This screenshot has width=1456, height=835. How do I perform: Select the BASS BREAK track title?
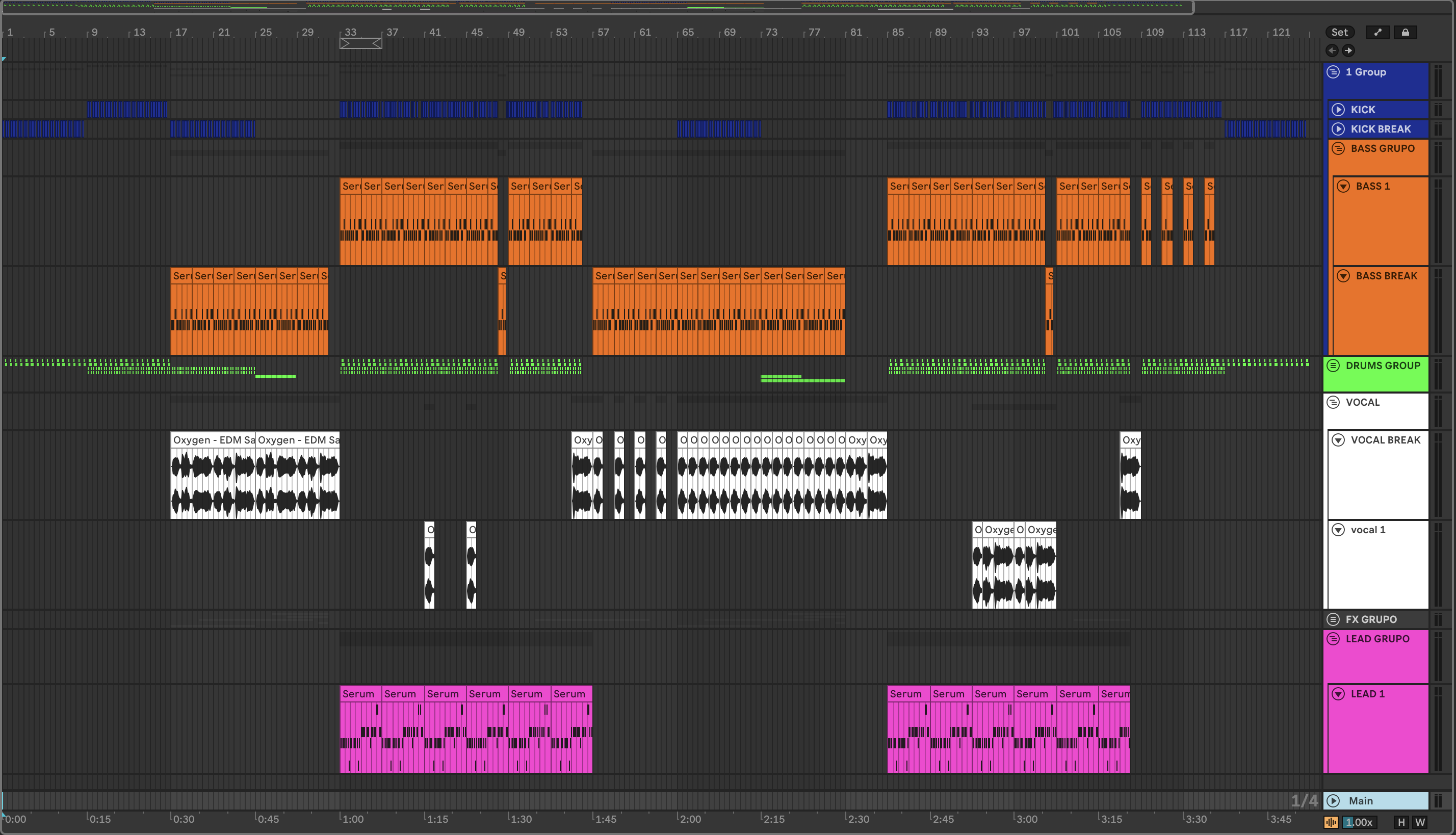tap(1386, 276)
